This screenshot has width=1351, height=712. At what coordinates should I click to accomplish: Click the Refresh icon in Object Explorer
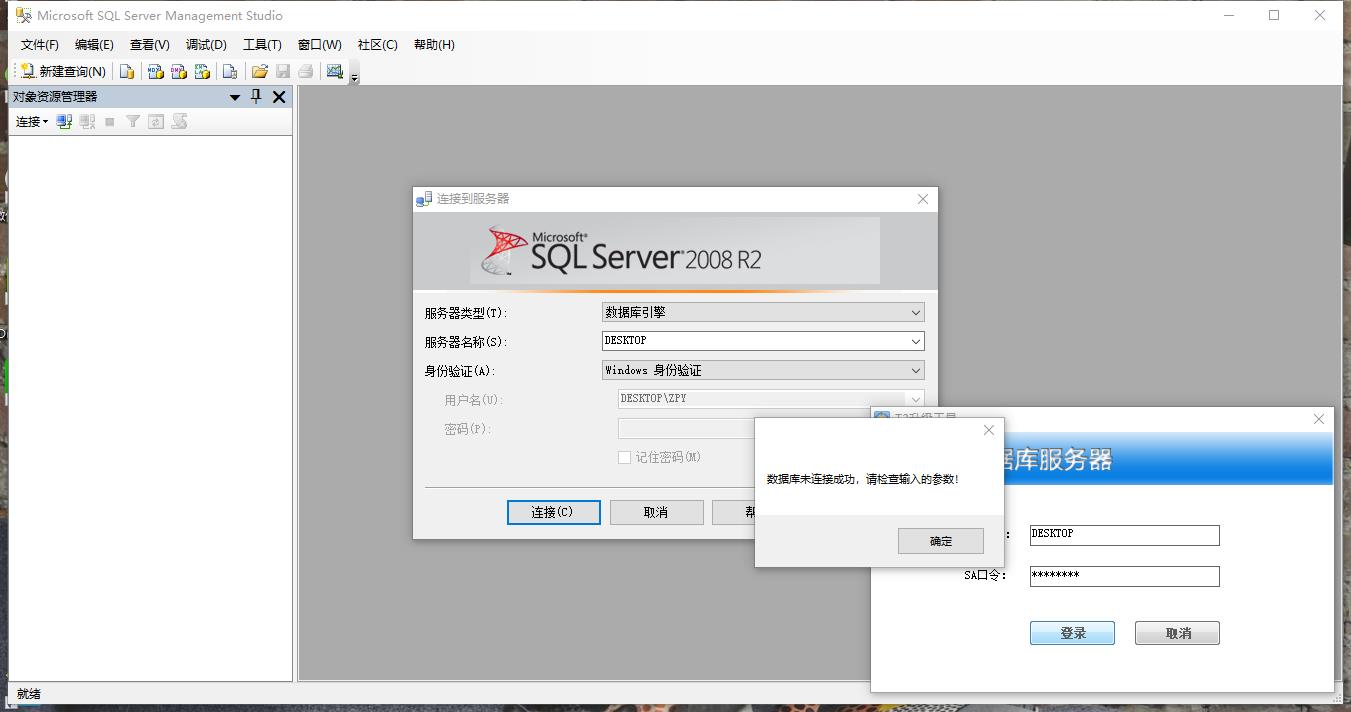click(155, 122)
